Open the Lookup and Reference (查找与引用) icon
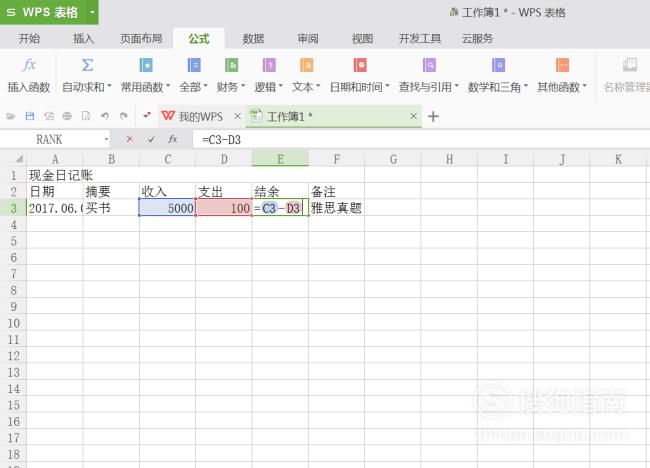This screenshot has height=468, width=650. 429,65
